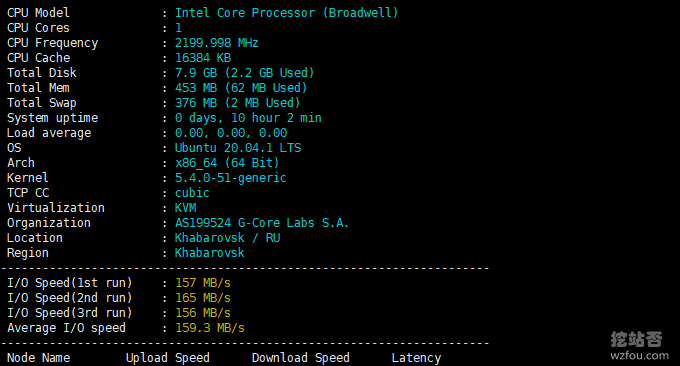Select the Region label

coord(28,253)
